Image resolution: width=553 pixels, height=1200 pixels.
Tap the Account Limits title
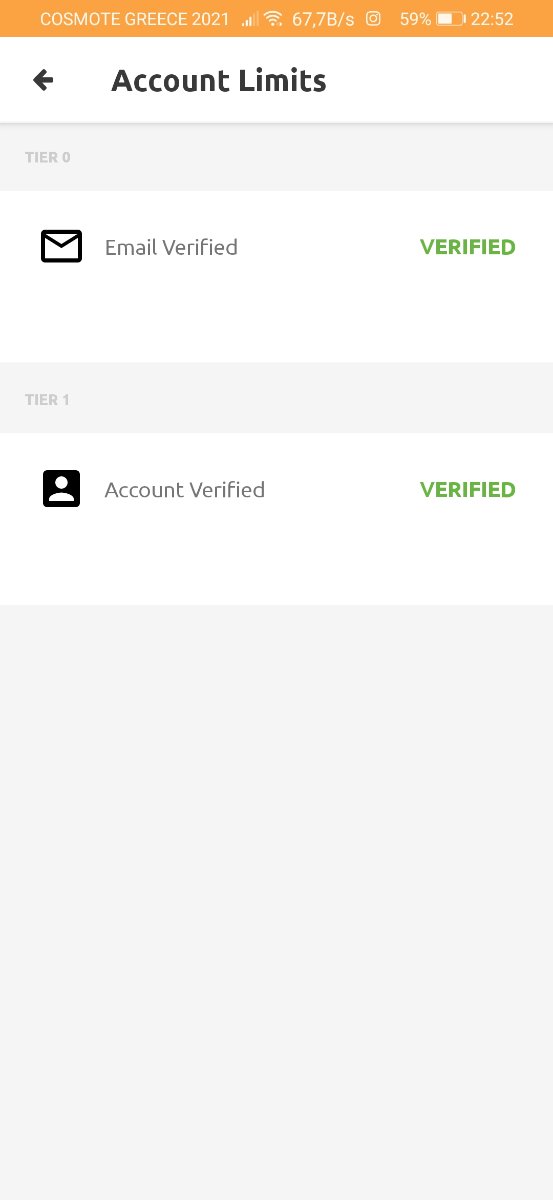coord(219,80)
